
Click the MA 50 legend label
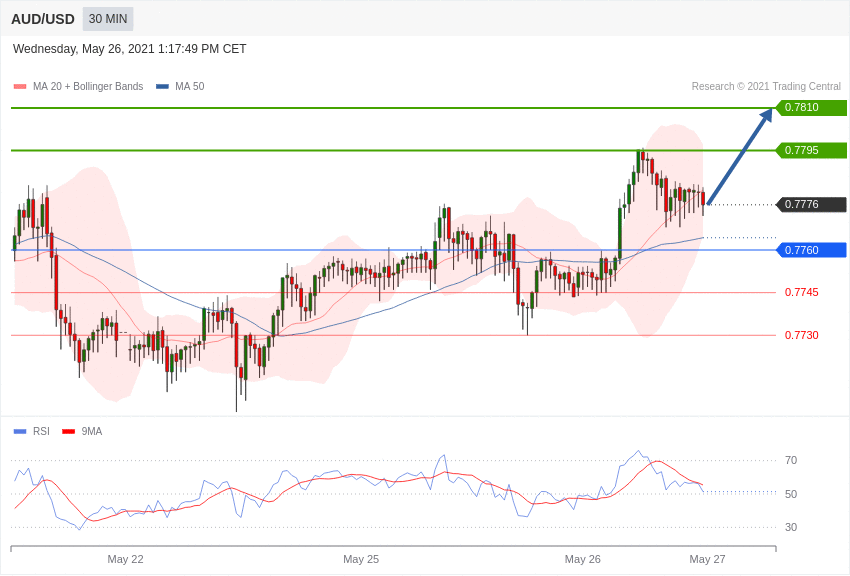(190, 87)
